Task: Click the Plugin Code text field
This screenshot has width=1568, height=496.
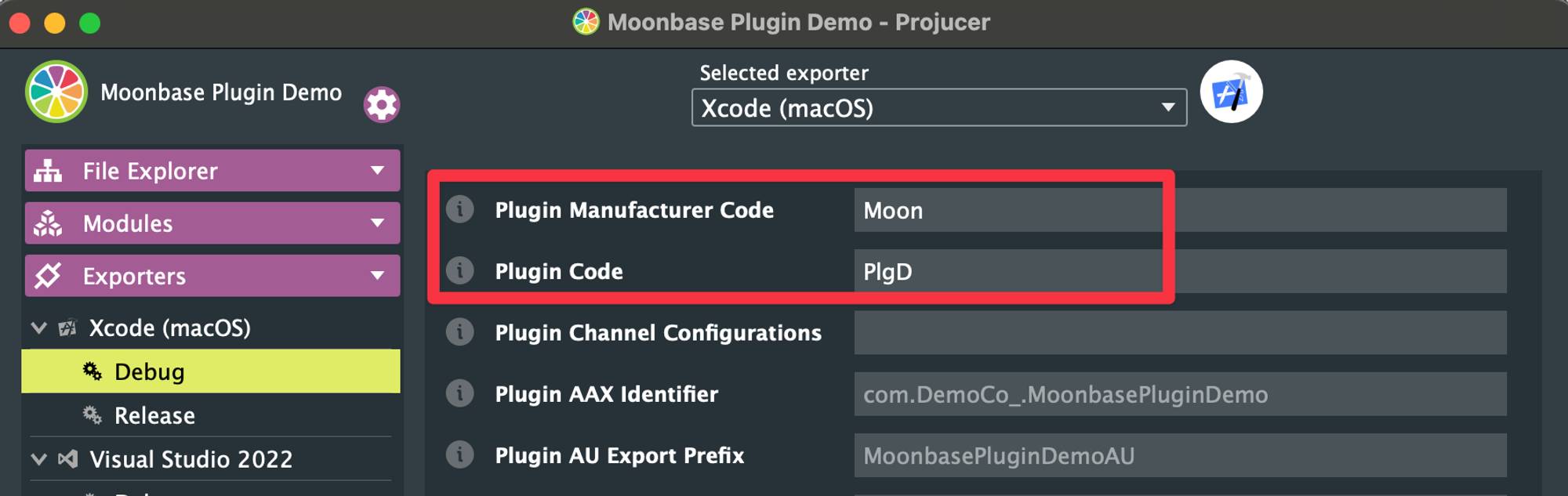Action: [x=1180, y=271]
